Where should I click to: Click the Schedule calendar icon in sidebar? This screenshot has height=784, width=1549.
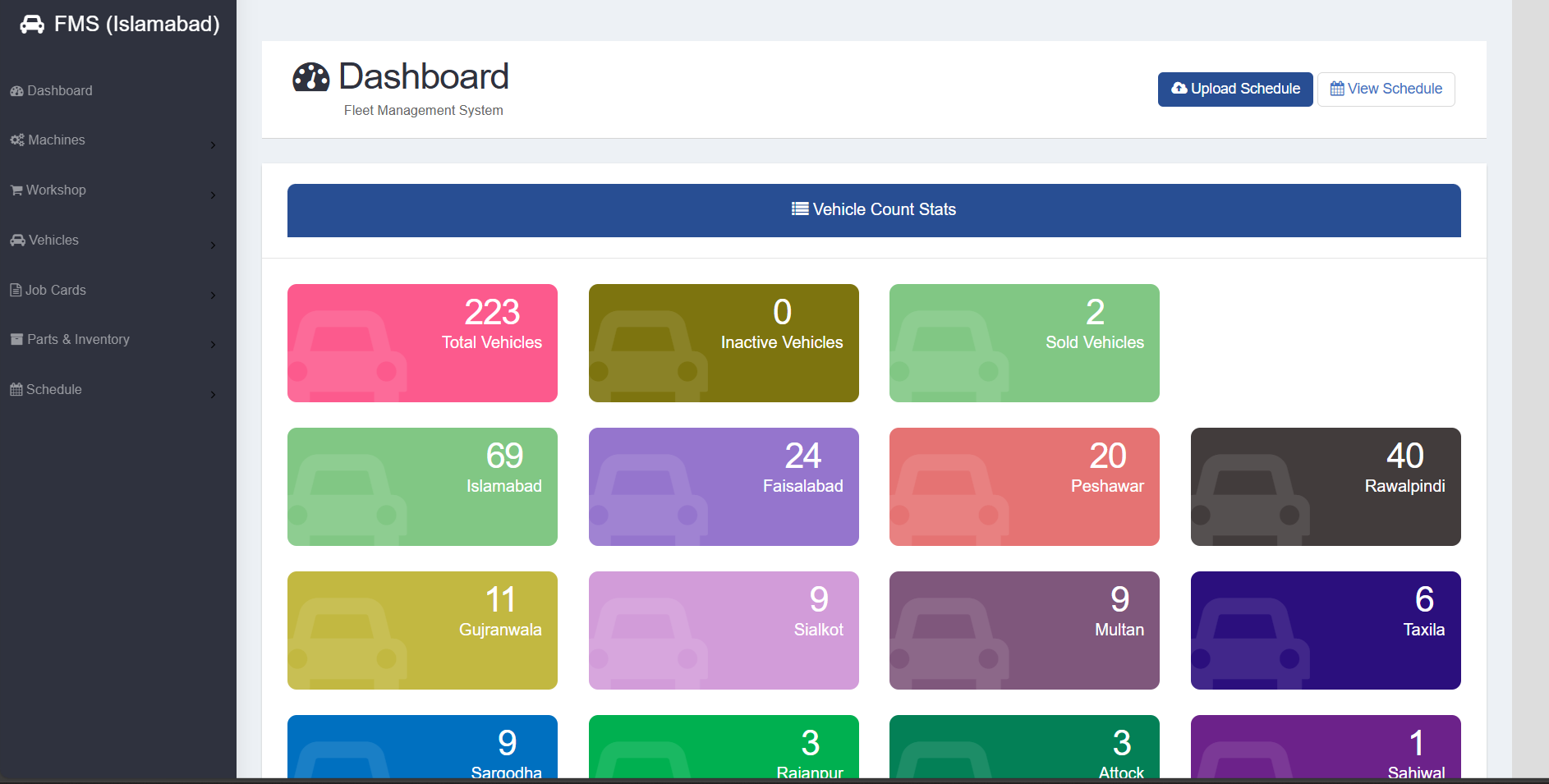(x=16, y=390)
